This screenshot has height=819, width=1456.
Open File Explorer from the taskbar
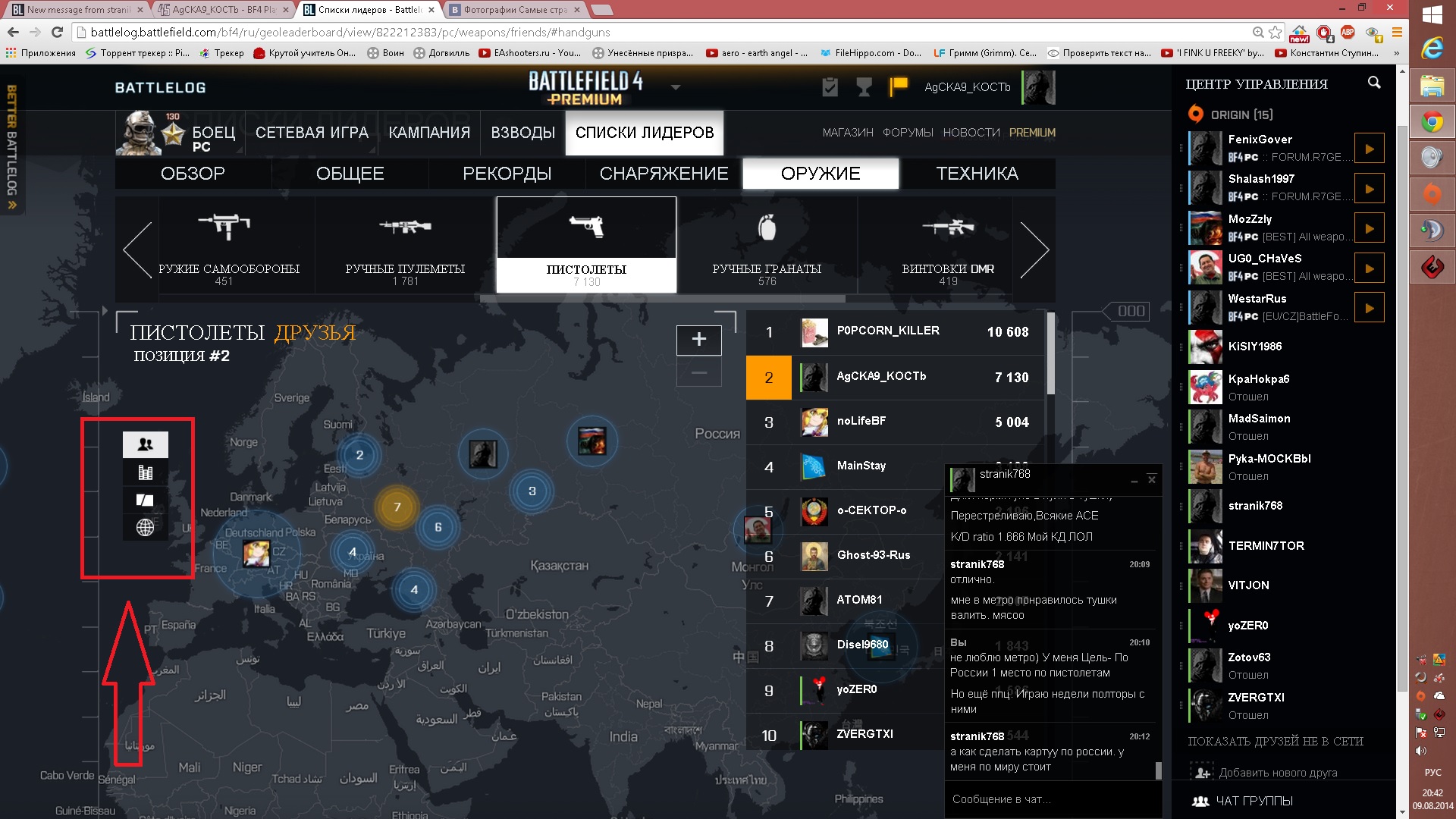(x=1432, y=86)
